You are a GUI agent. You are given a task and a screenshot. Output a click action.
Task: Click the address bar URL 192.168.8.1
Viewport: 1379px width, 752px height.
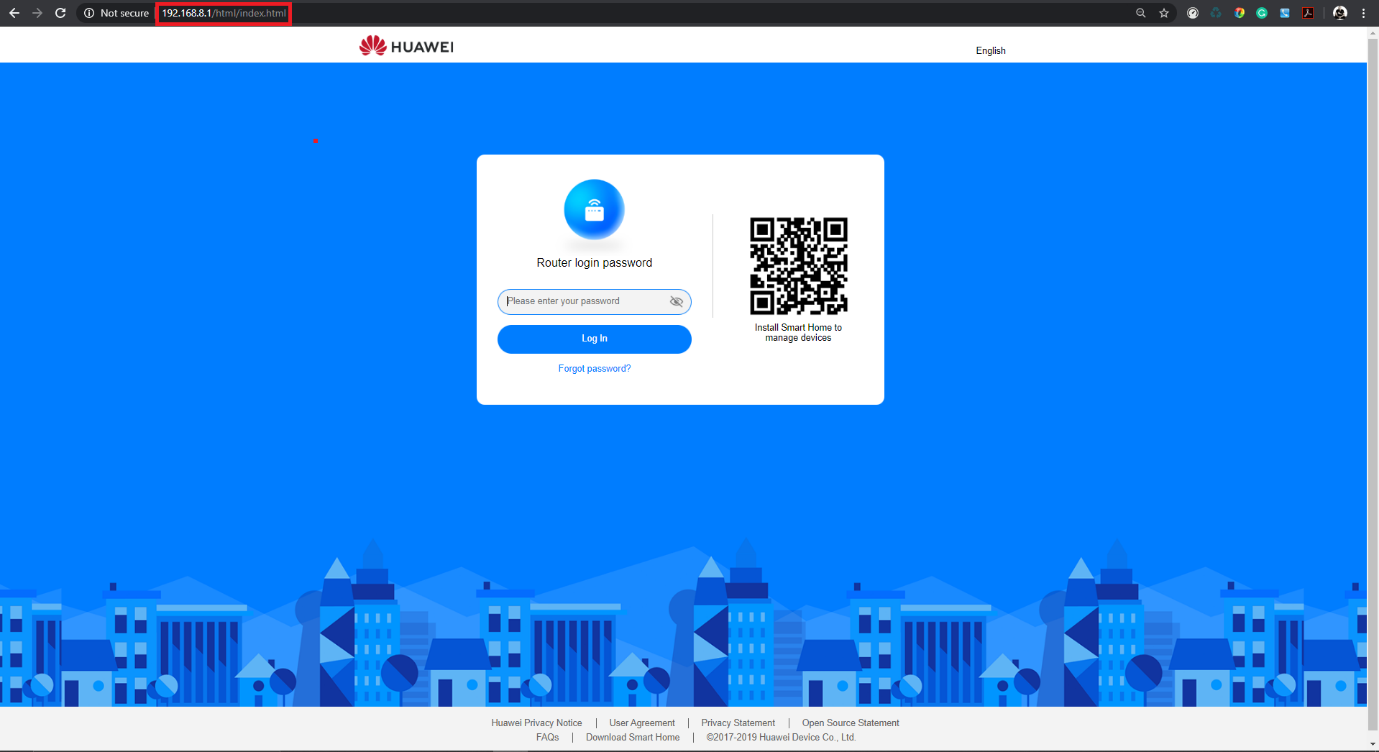(x=224, y=13)
